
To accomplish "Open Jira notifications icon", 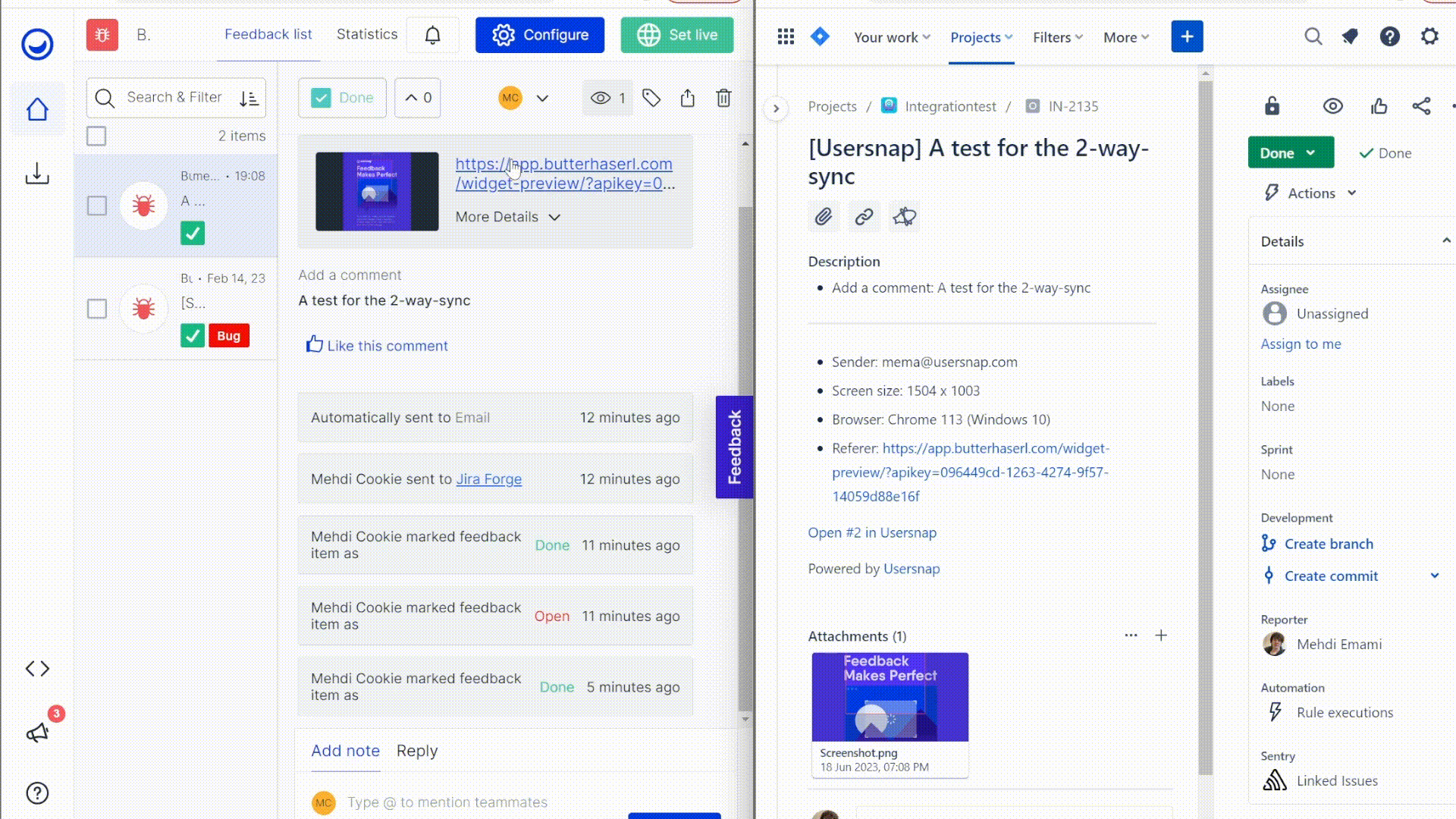I will tap(1350, 36).
